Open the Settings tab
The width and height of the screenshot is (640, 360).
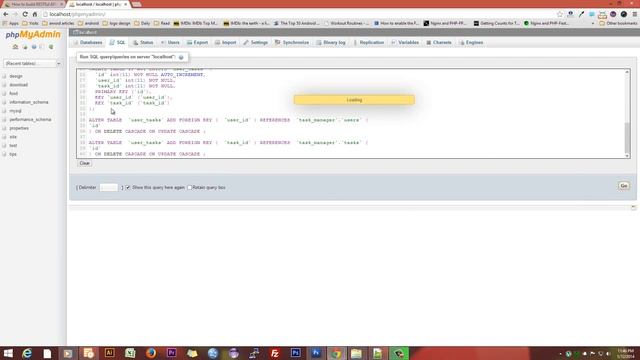[x=256, y=42]
